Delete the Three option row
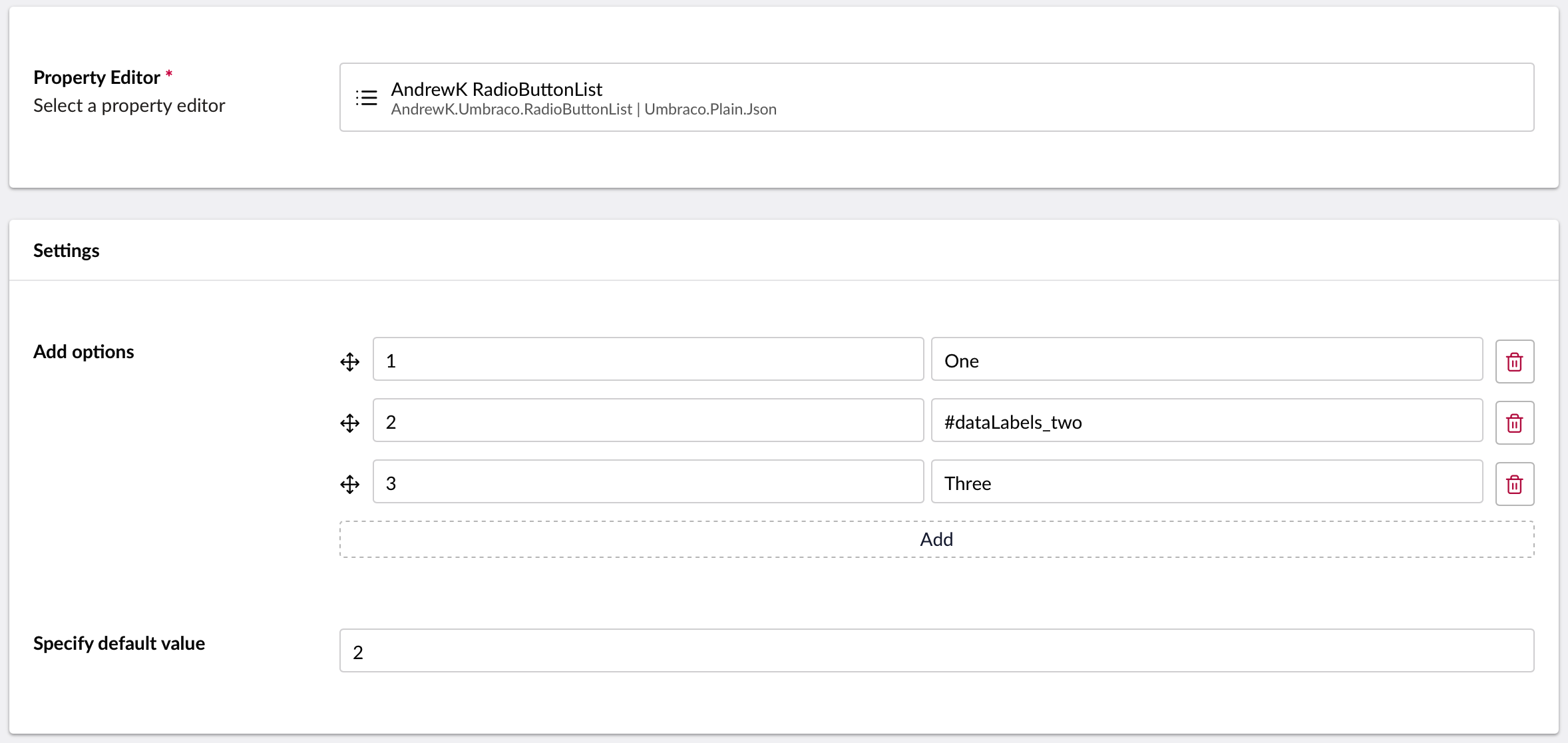The image size is (1568, 743). pos(1514,484)
